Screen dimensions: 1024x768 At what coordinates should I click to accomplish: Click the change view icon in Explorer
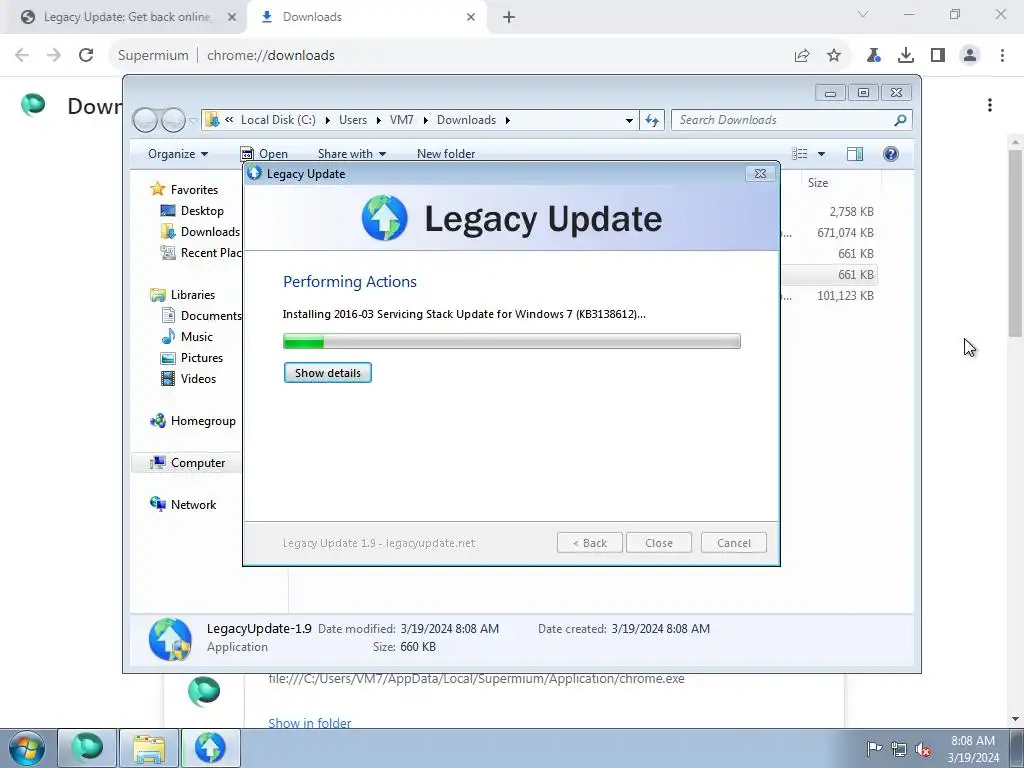pos(800,154)
